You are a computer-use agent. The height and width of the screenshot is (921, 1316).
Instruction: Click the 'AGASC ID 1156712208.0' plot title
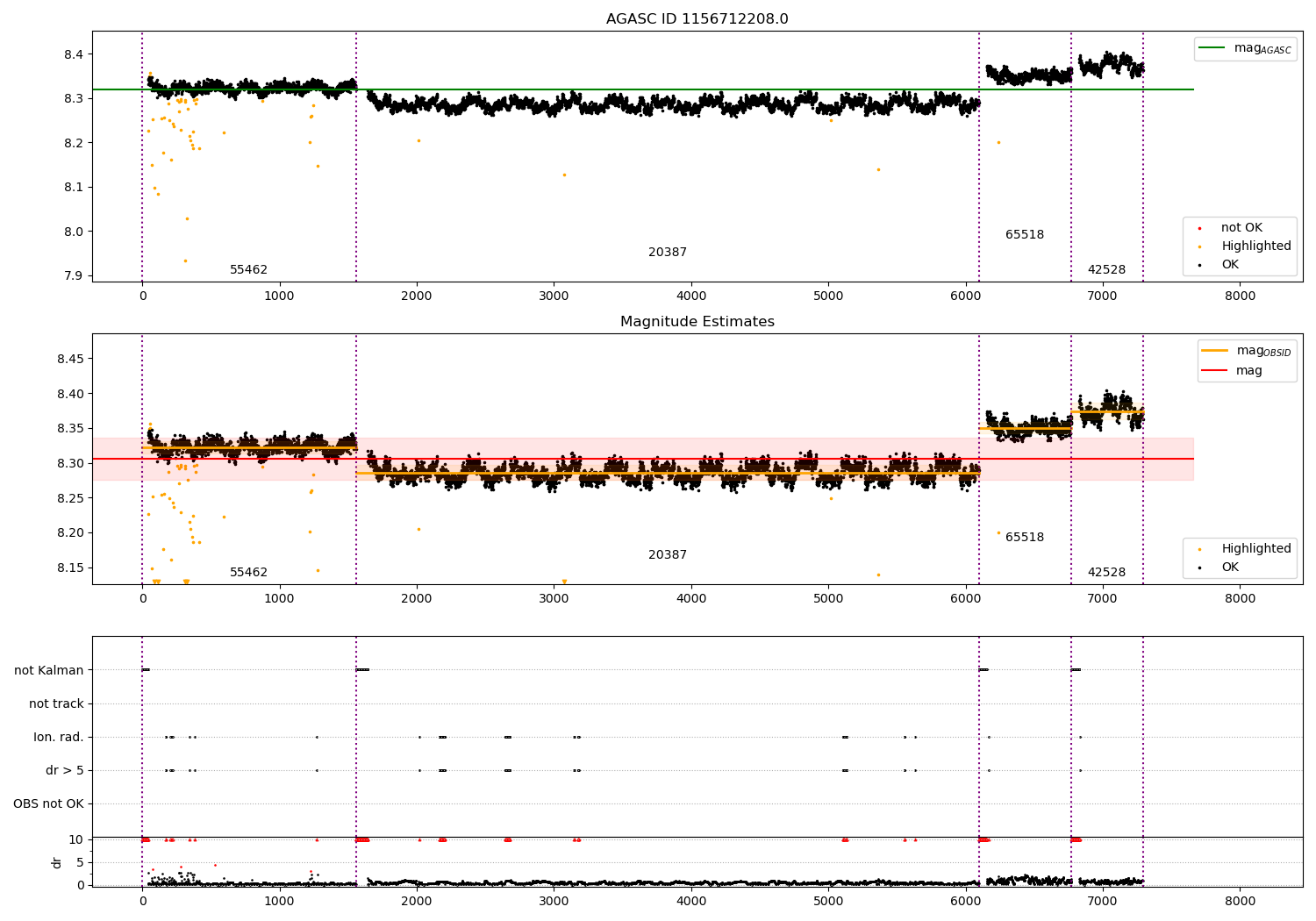[697, 19]
